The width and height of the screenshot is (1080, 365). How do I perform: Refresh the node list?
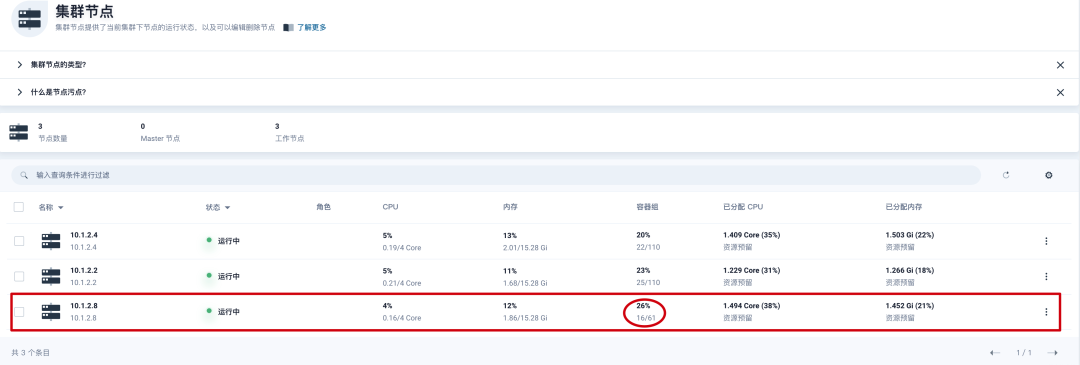point(1006,176)
